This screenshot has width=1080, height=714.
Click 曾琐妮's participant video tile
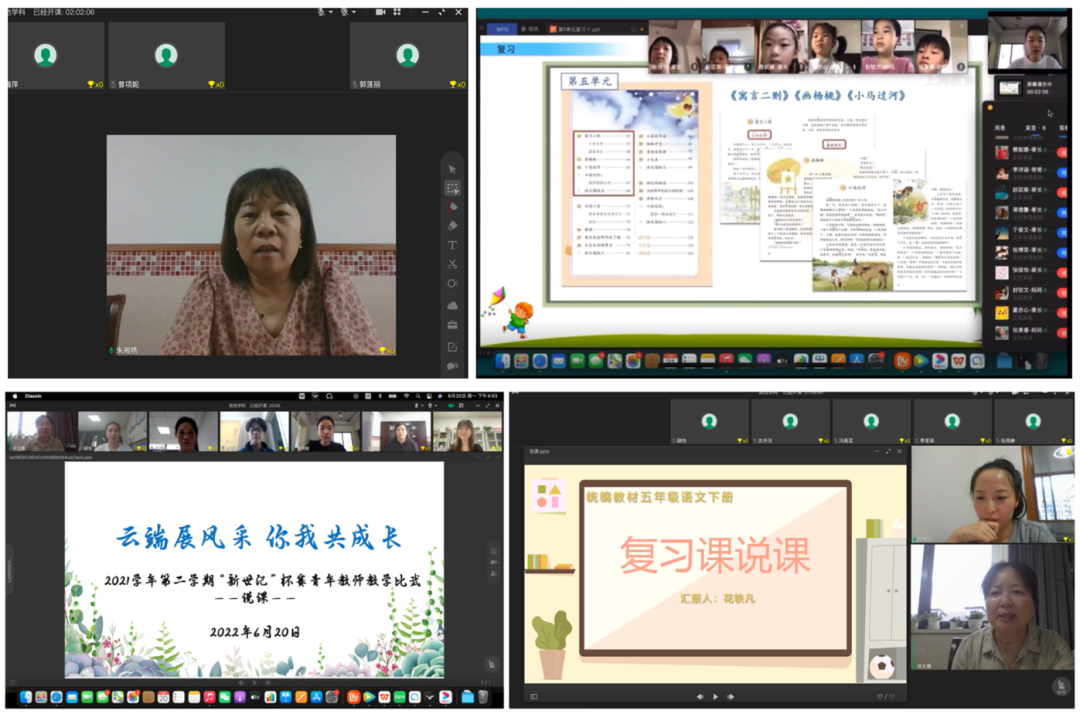166,56
